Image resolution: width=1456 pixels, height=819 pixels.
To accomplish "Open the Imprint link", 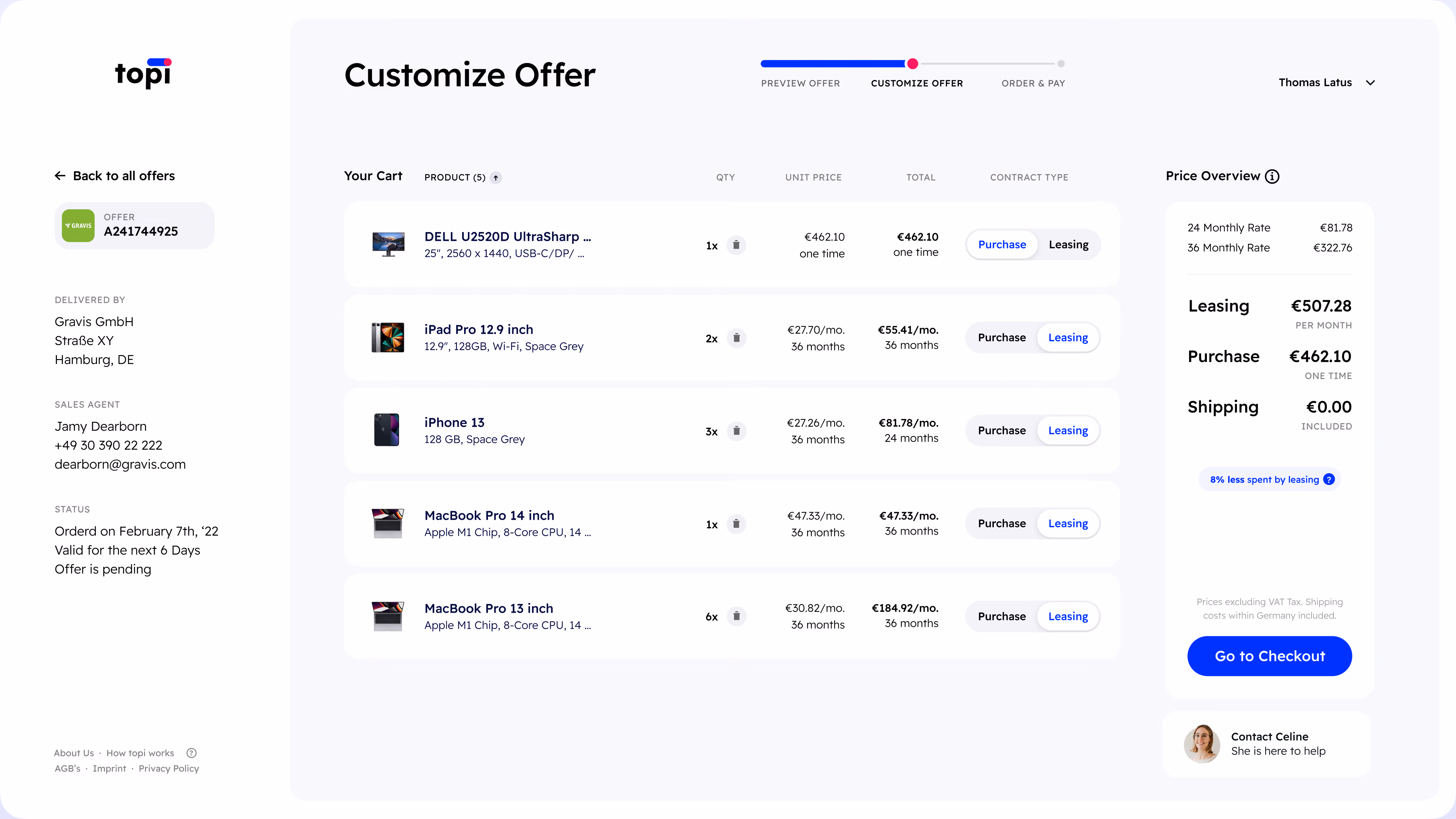I will click(110, 769).
